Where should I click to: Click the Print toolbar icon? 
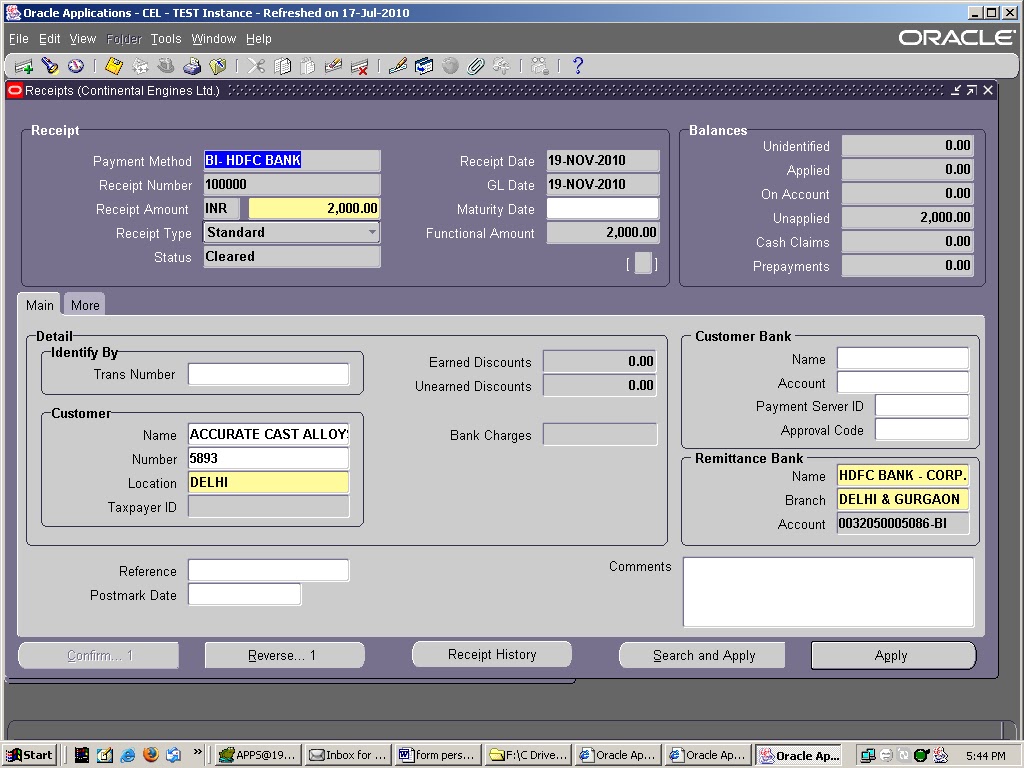[x=192, y=66]
